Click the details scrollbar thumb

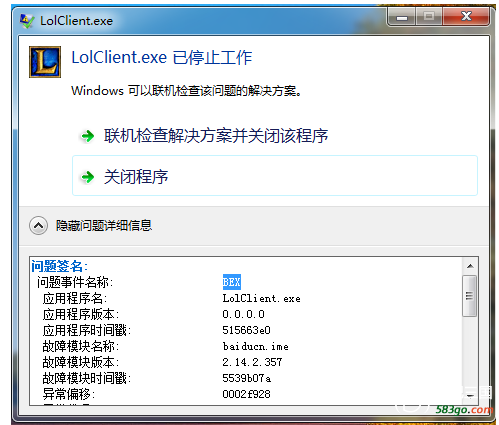click(x=470, y=296)
